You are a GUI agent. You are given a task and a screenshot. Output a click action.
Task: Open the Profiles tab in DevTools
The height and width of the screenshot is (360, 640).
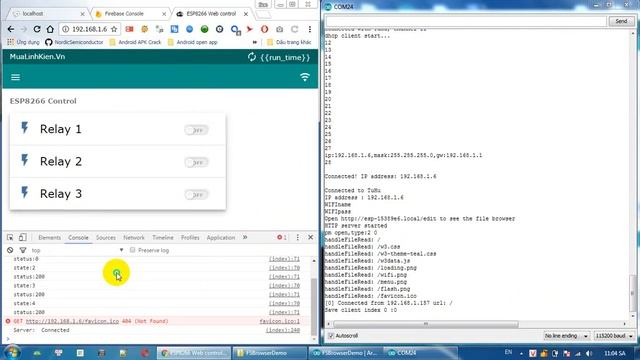(190, 238)
